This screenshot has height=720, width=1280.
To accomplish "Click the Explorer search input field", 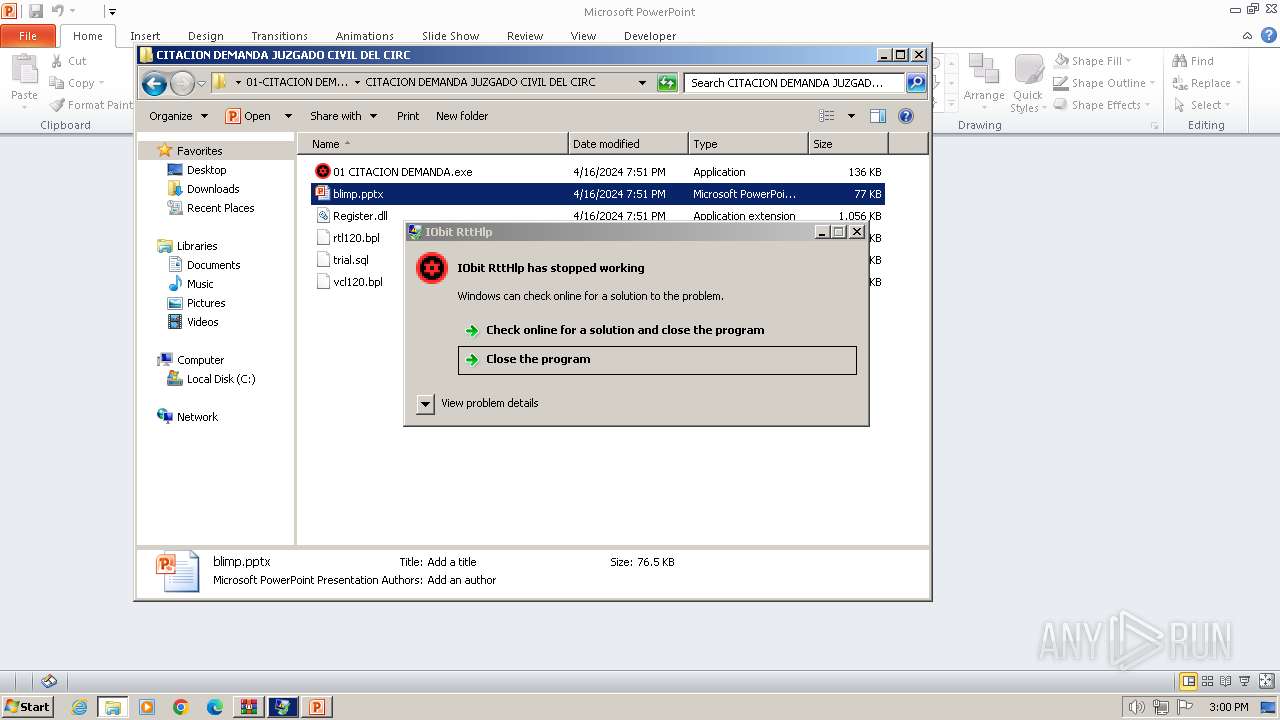I will click(795, 83).
